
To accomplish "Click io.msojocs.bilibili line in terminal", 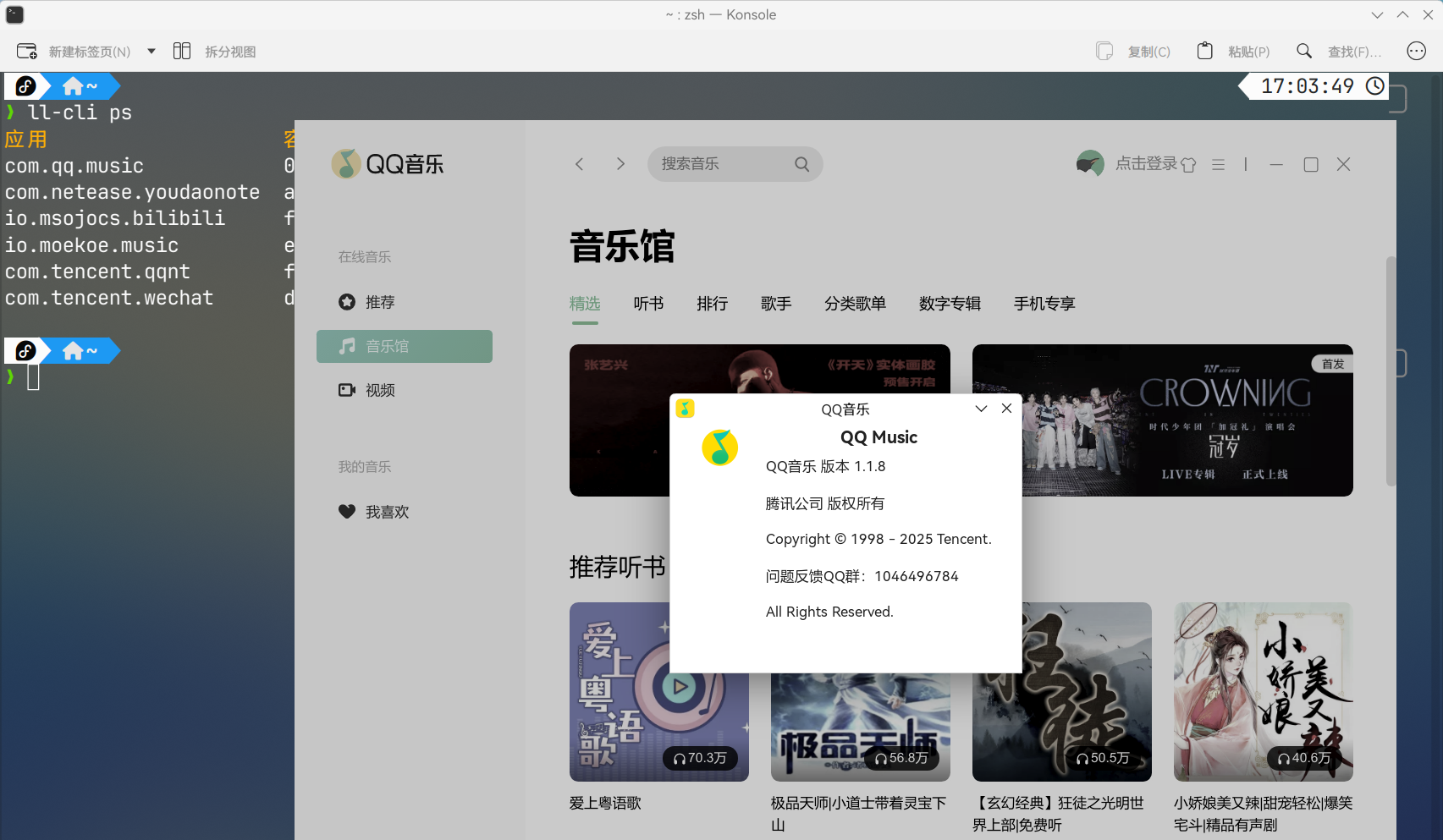I will pyautogui.click(x=115, y=218).
